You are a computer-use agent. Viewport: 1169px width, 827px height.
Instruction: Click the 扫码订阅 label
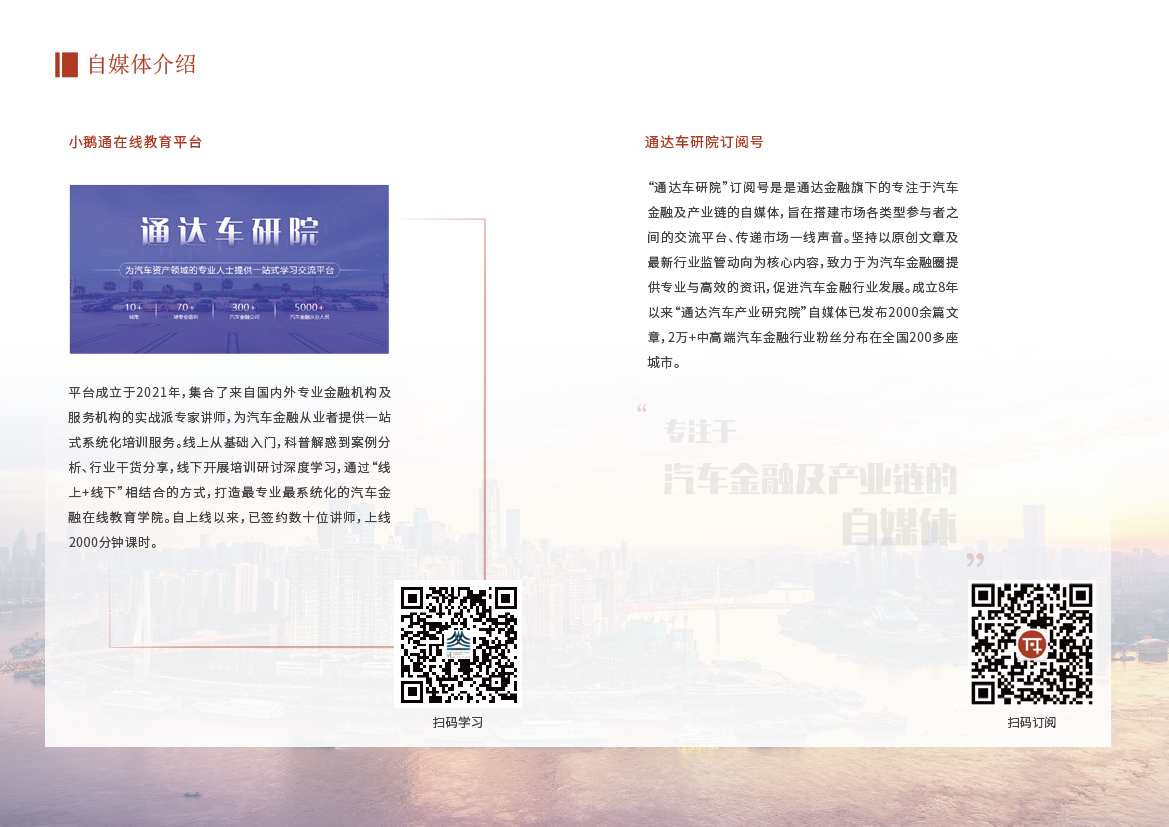tap(1031, 722)
